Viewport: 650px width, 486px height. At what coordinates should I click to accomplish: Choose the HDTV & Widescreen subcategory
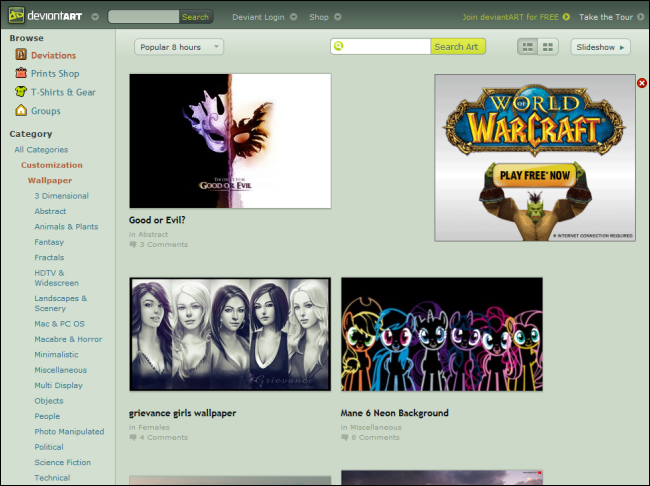coord(56,278)
